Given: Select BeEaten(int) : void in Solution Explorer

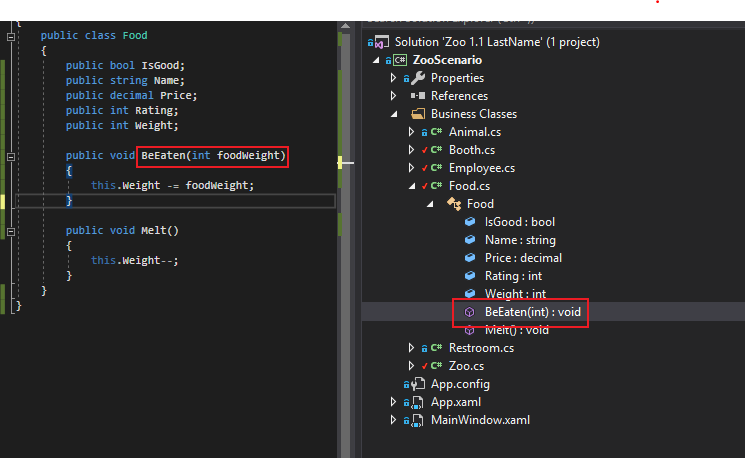Looking at the screenshot, I should pos(531,312).
